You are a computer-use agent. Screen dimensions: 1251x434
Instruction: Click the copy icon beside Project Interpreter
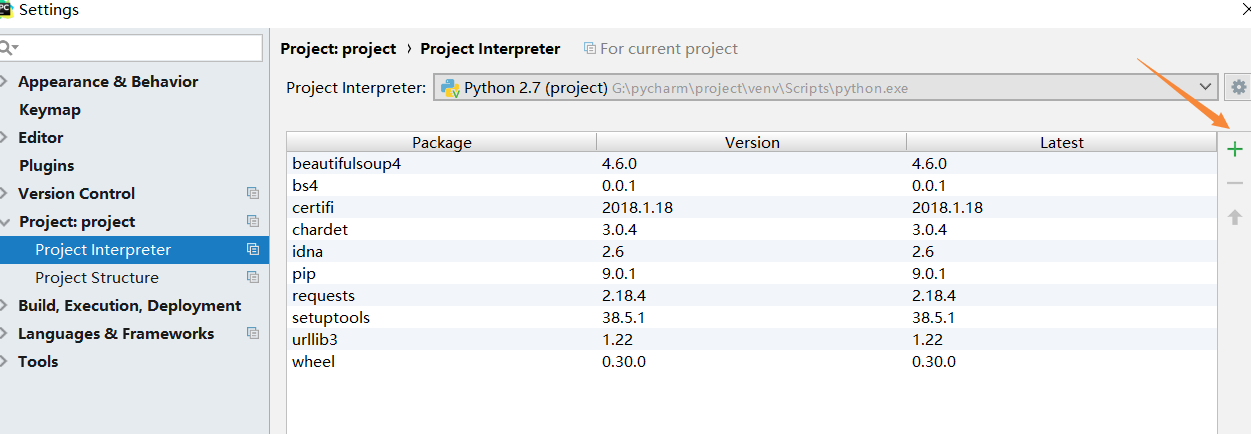[x=253, y=249]
